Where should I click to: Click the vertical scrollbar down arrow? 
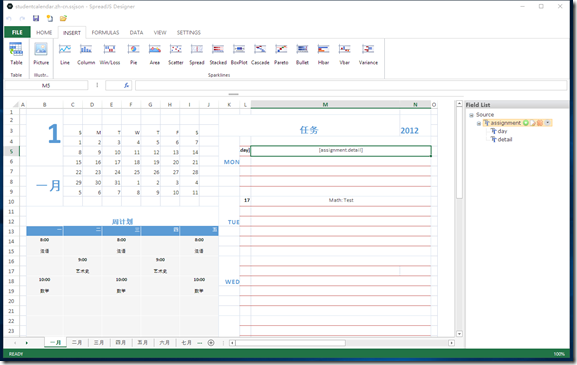coord(459,334)
